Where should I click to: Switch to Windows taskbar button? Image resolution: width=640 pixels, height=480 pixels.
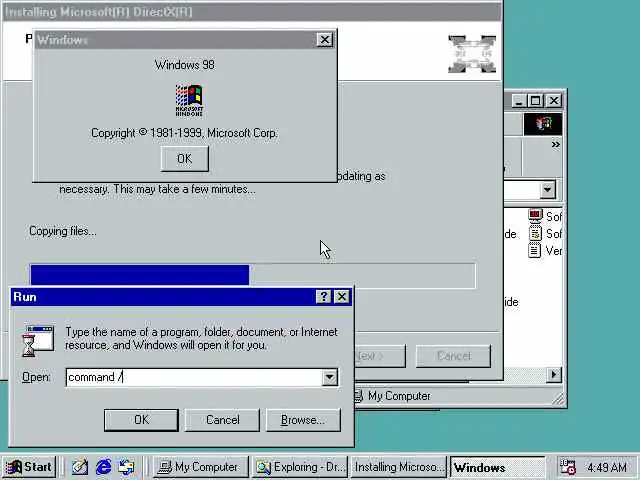click(498, 467)
